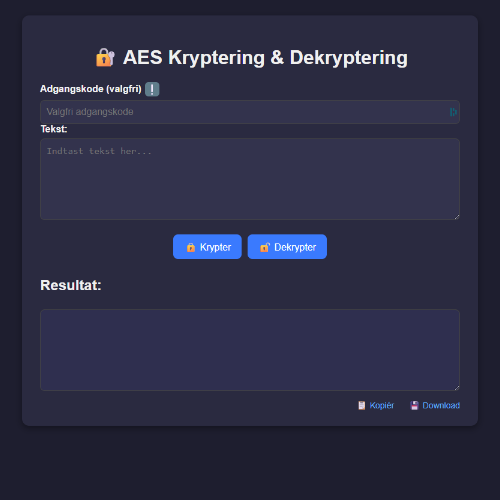
Task: Click the Dekrypter button
Action: pyautogui.click(x=287, y=247)
